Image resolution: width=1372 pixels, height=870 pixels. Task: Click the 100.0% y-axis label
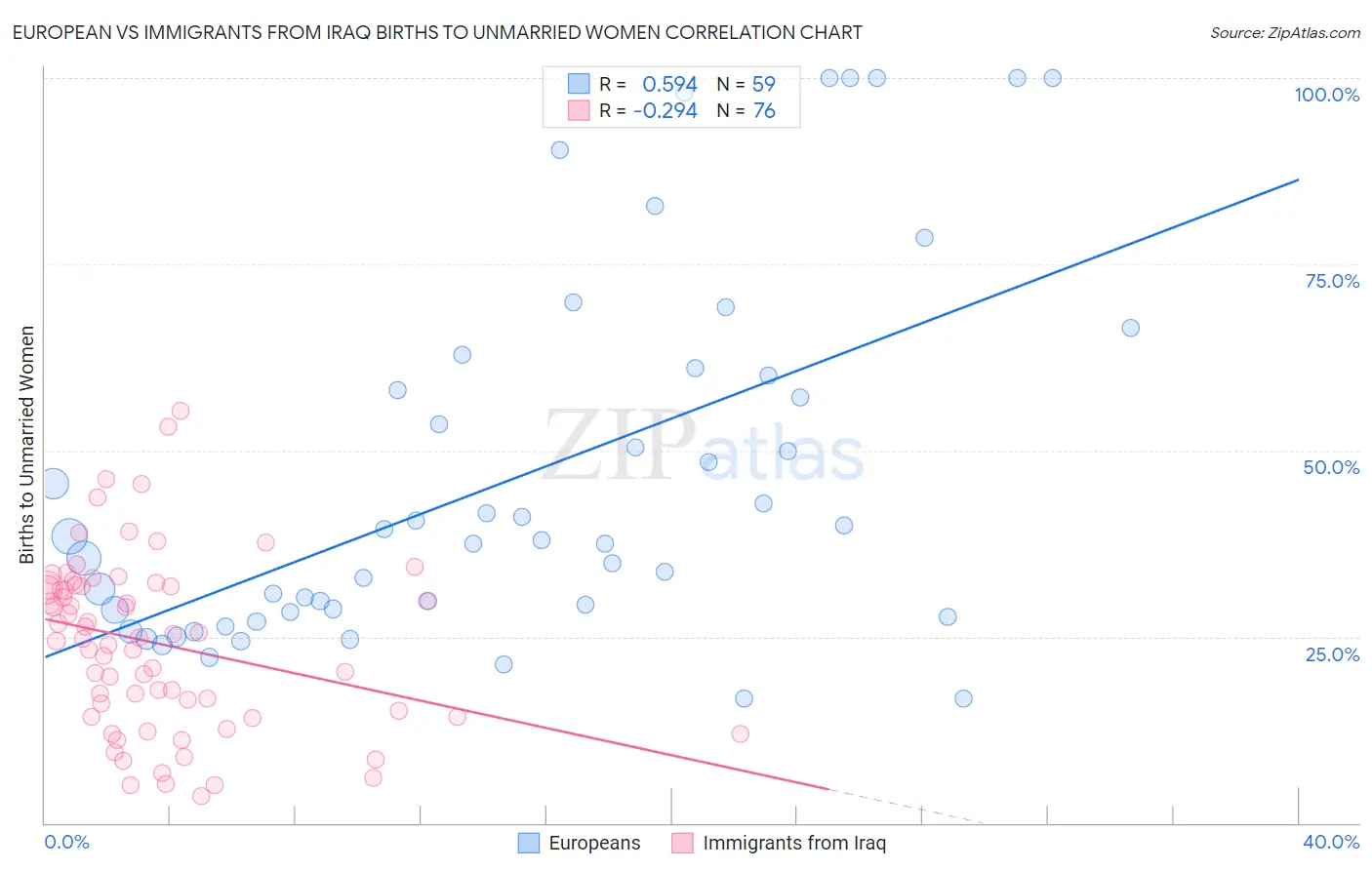[1326, 95]
